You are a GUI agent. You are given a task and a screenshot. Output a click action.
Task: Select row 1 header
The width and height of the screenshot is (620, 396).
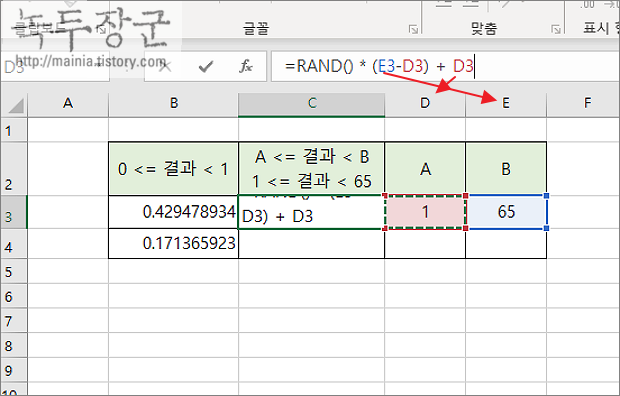tap(13, 130)
